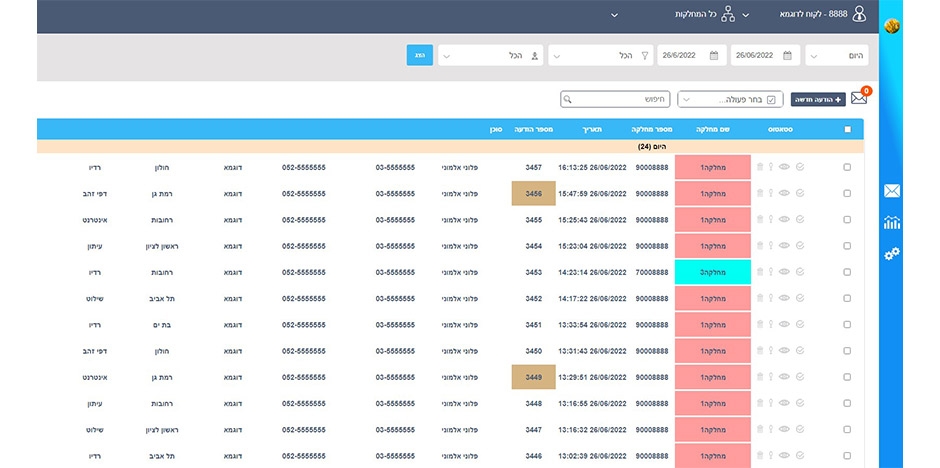This screenshot has height=468, width=940.
Task: Click the trash icon in row 3454
Action: [x=760, y=246]
